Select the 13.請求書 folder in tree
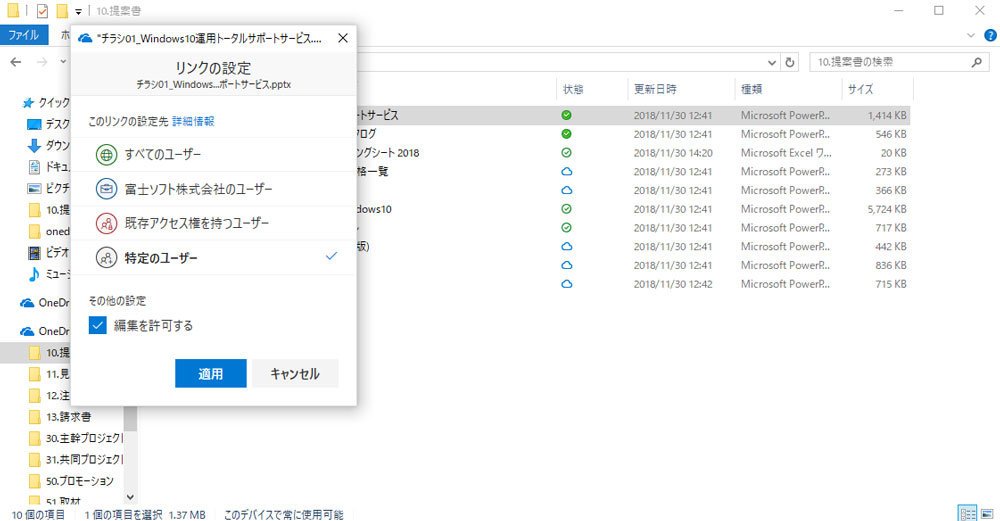 [x=61, y=417]
